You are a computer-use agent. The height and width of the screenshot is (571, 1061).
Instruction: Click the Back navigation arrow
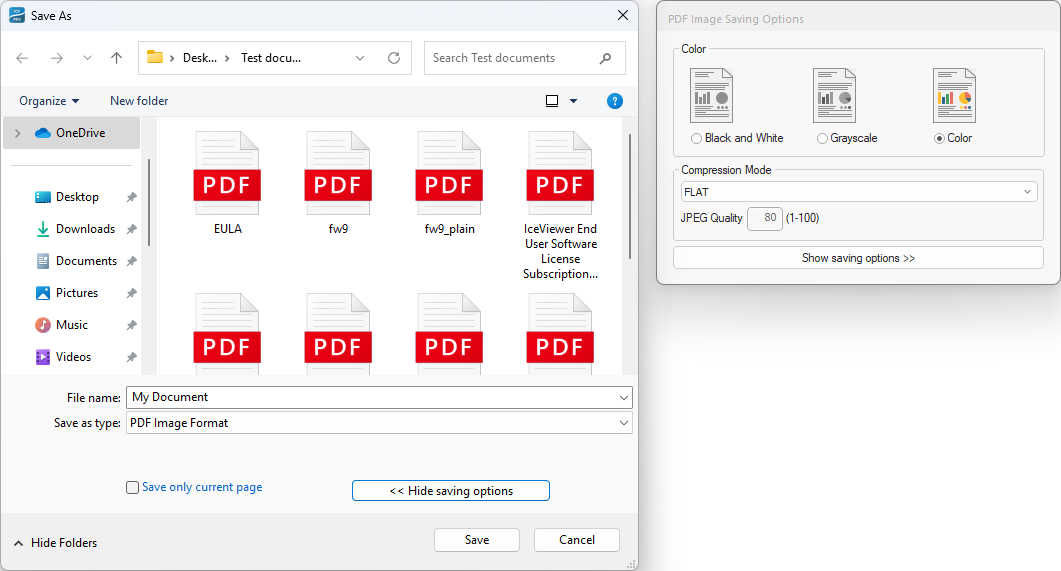click(x=22, y=58)
